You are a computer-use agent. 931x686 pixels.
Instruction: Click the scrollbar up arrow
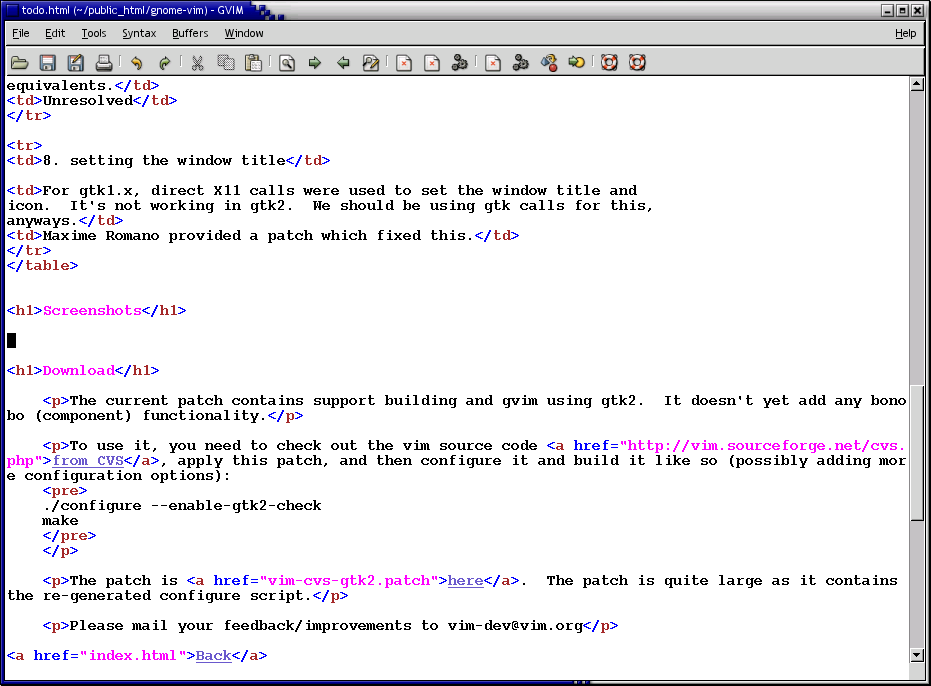pos(917,84)
